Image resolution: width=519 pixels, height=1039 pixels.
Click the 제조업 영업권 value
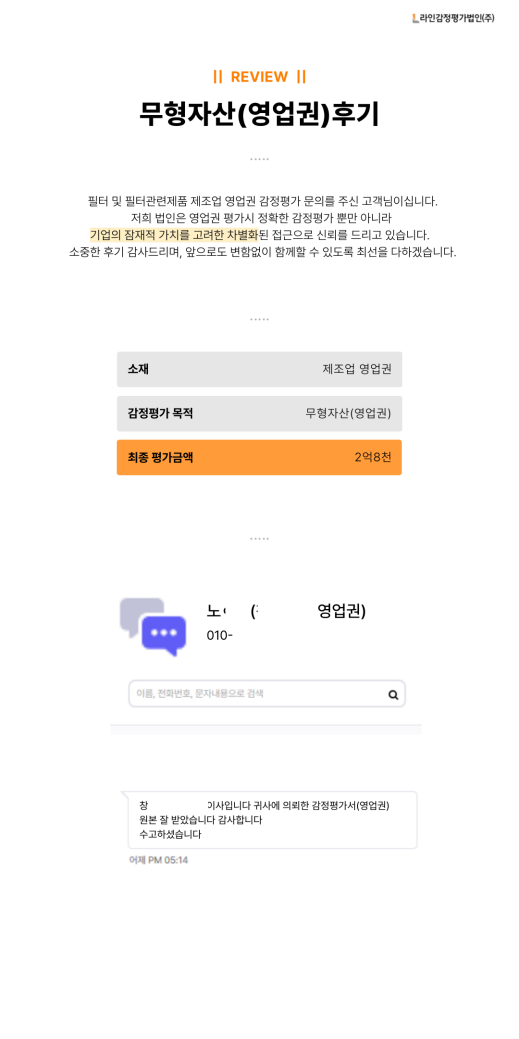pyautogui.click(x=357, y=369)
